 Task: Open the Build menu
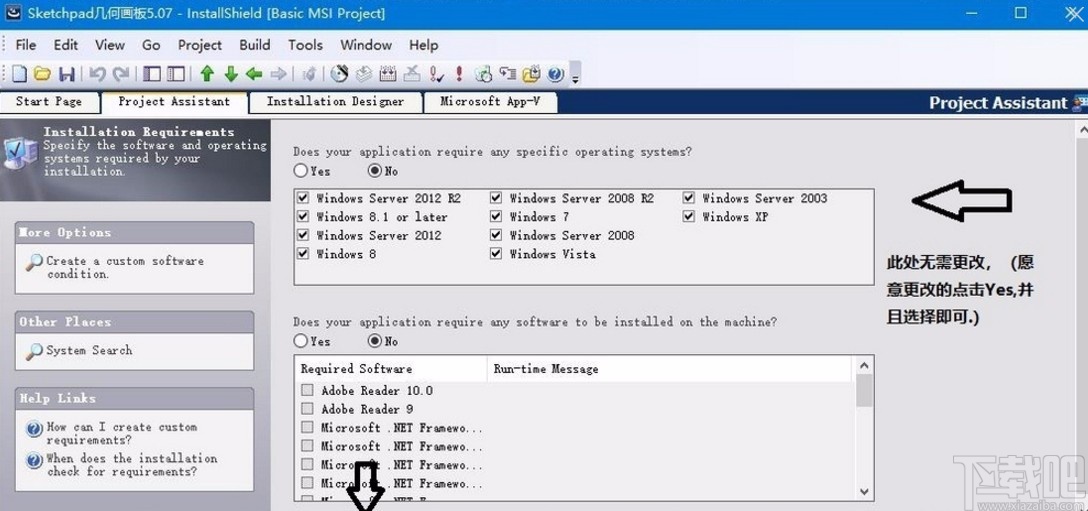[x=255, y=45]
